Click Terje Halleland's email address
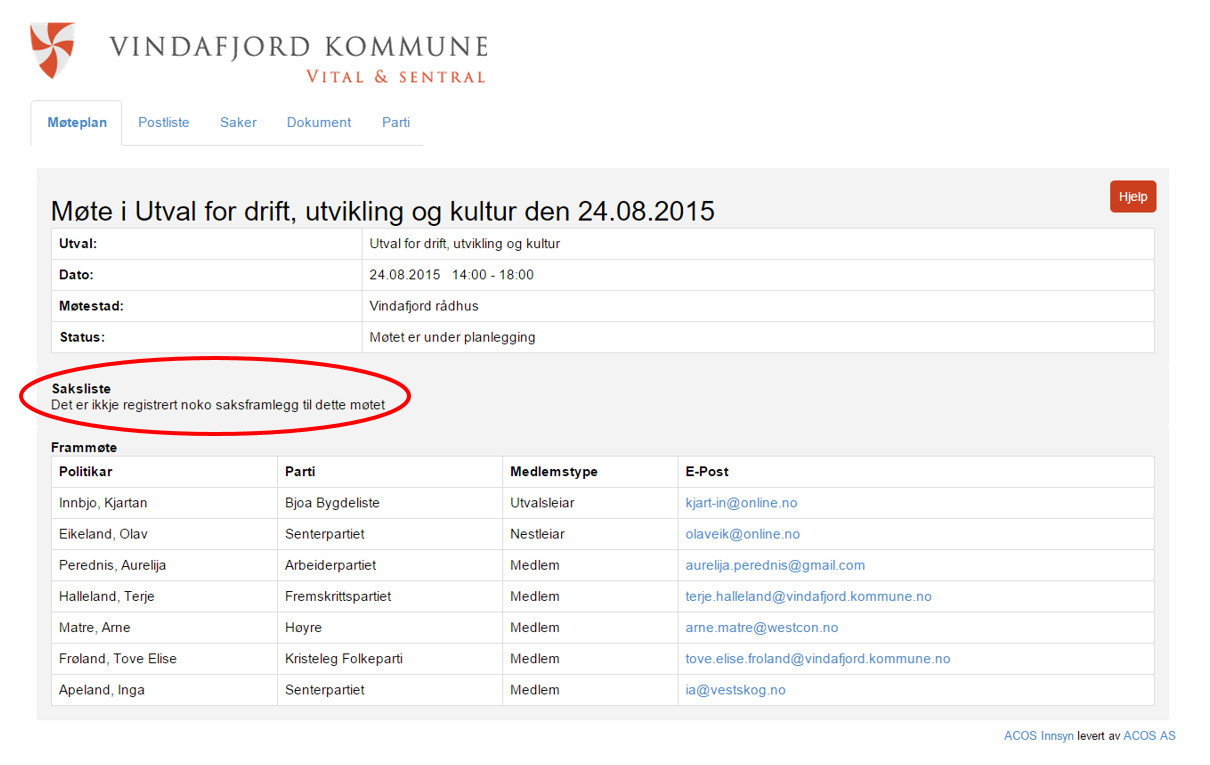This screenshot has height=765, width=1210. (808, 596)
